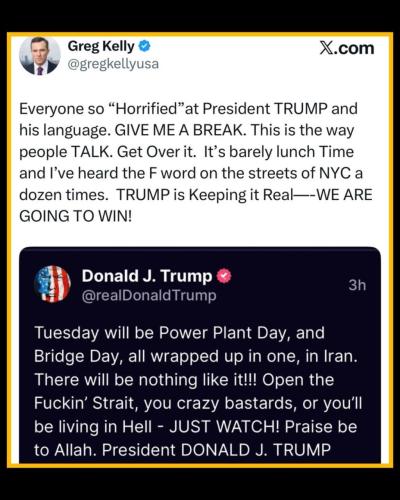Viewport: 400px width, 500px height.
Task: Click the X.com logo text
Action: pyautogui.click(x=347, y=48)
